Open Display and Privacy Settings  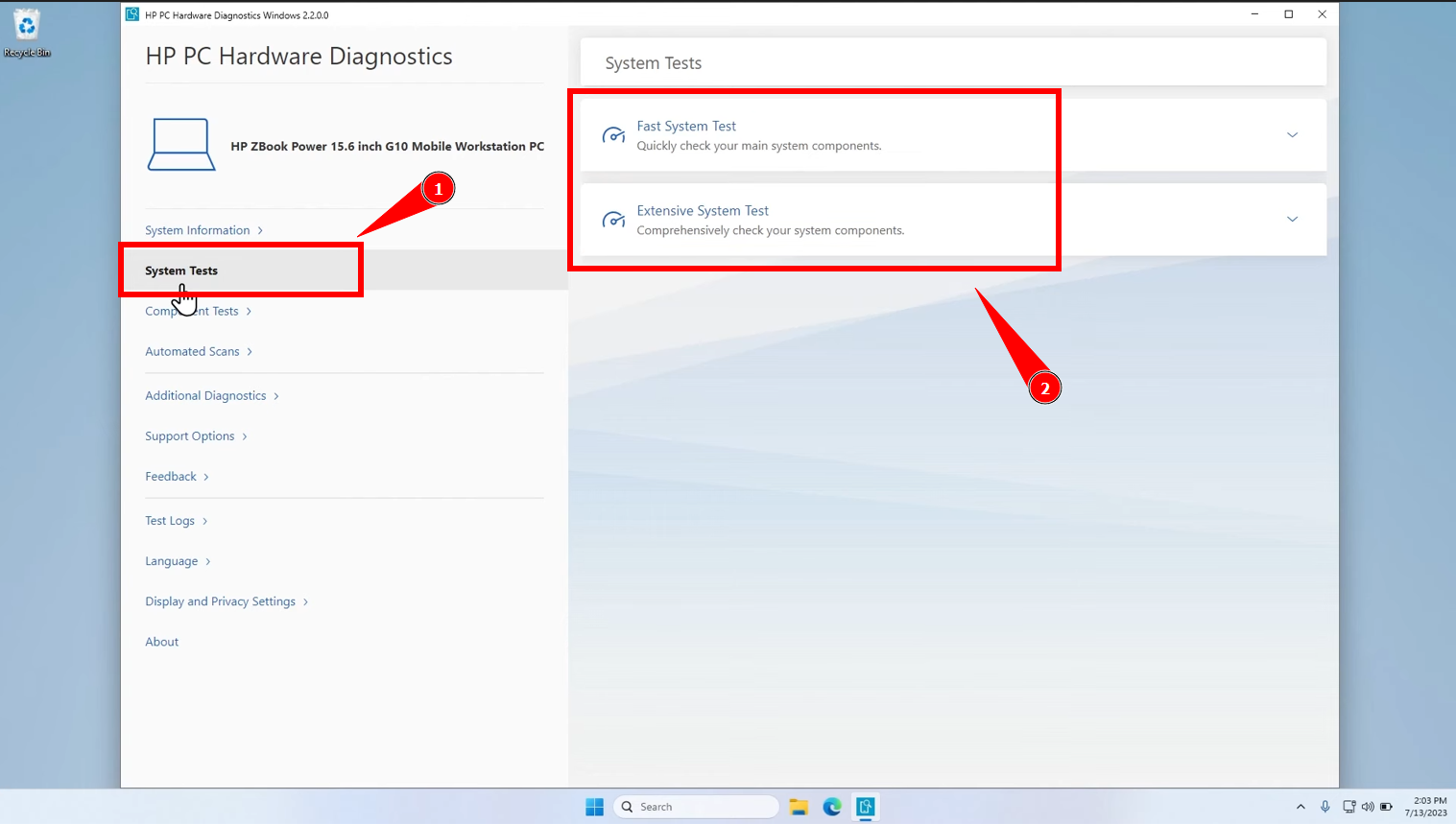pos(220,600)
